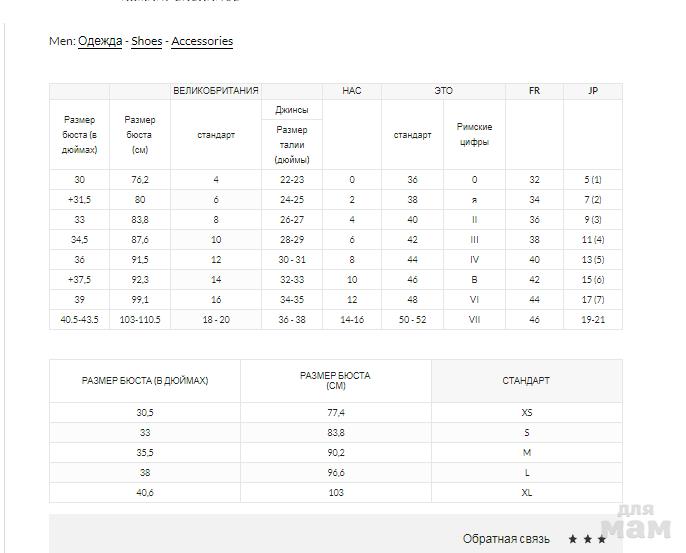The image size is (686, 553).
Task: Click the РАЗМЕР БЮСТА (В ДЮЙМАХ) header
Action: tap(144, 381)
